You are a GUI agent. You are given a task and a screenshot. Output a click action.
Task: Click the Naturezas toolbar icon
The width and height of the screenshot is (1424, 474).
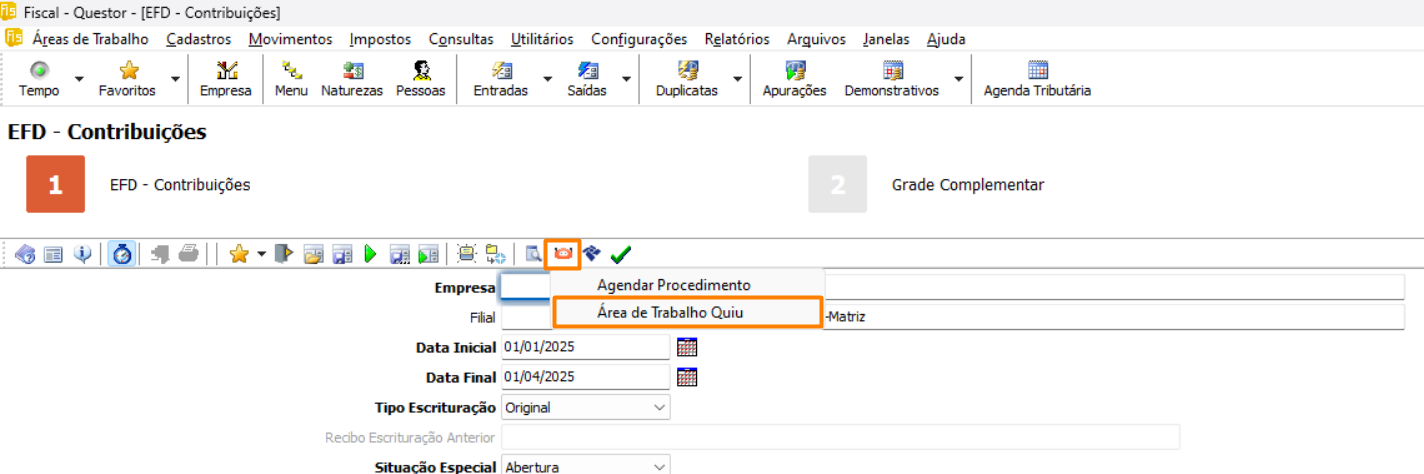click(x=352, y=79)
